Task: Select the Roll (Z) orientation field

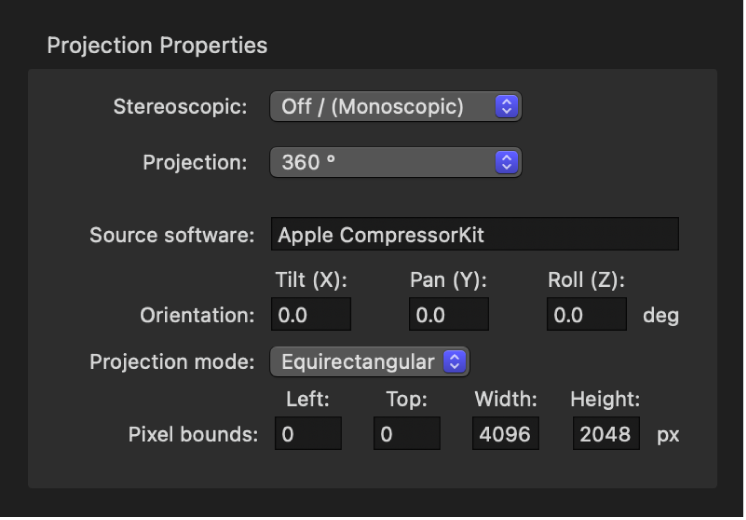Action: [x=586, y=315]
